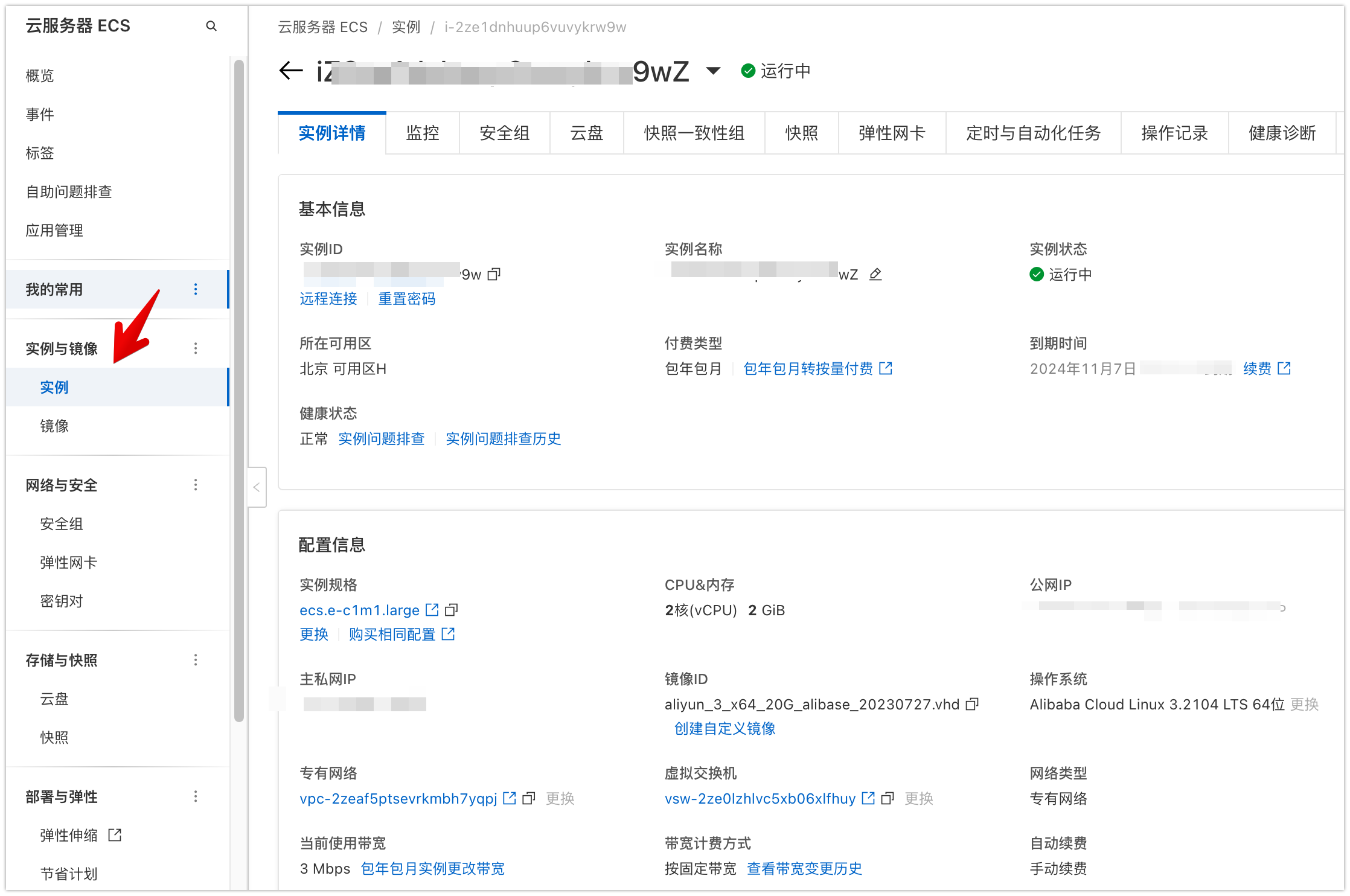Screen dimensions: 1350x896
Task: Open the instance name dropdown arrow
Action: tap(713, 71)
